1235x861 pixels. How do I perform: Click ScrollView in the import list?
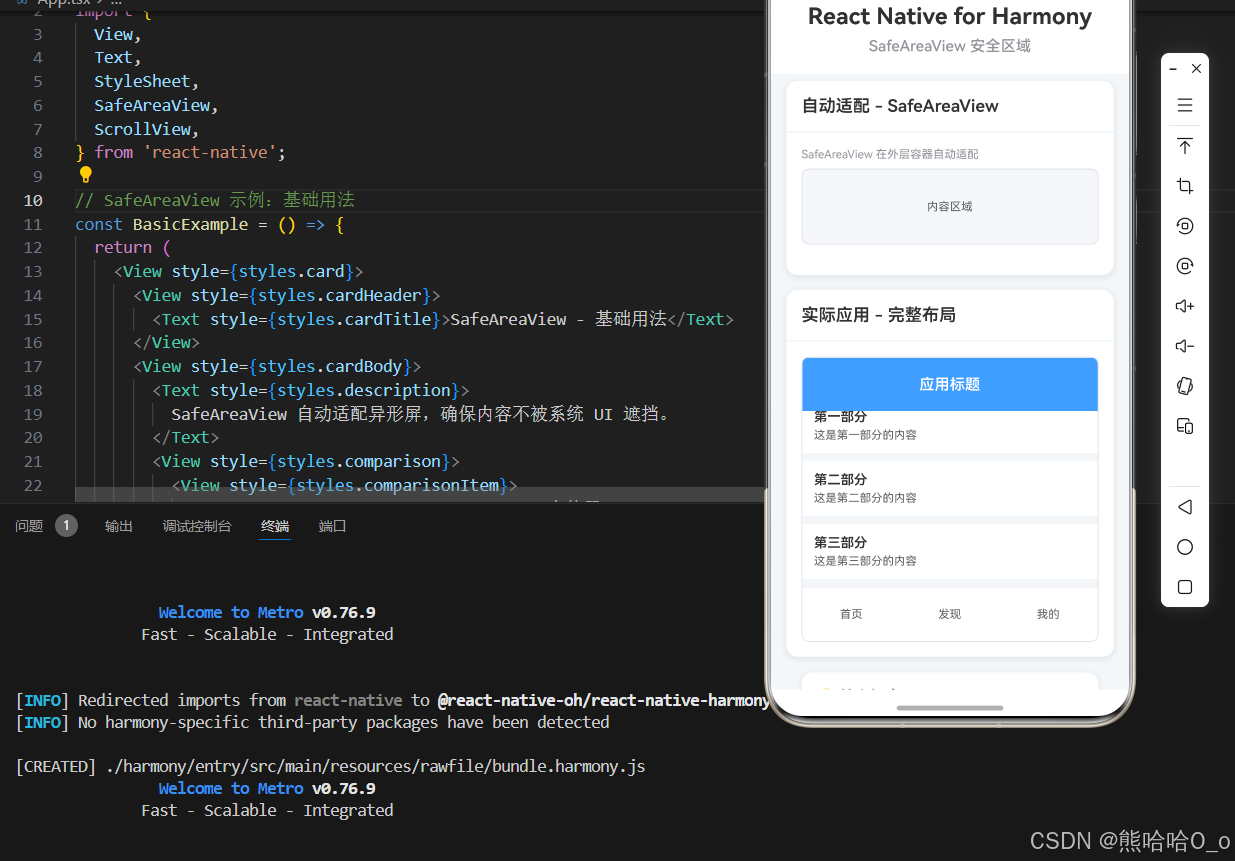click(x=143, y=129)
